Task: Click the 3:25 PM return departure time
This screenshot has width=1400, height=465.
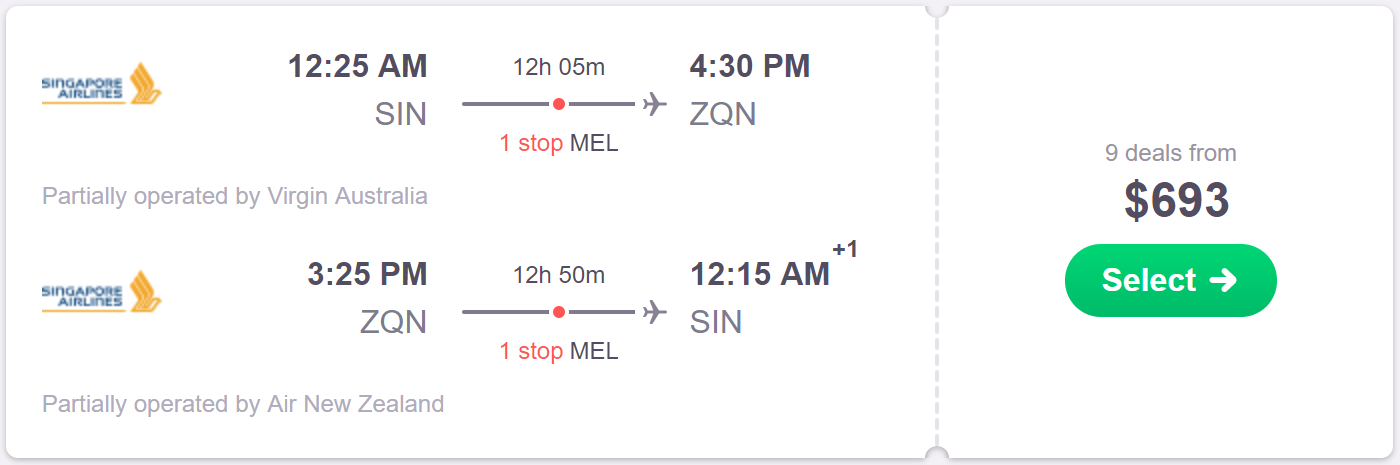Action: click(x=367, y=274)
